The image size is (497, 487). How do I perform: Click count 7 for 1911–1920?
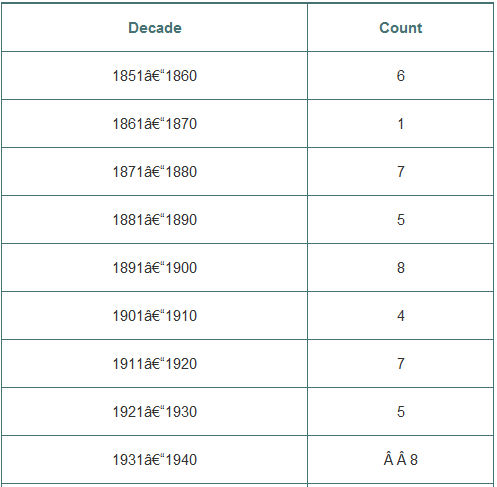(x=400, y=364)
